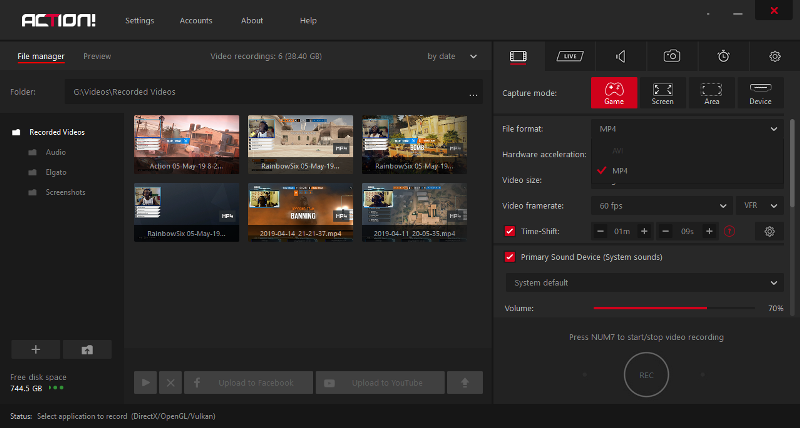The height and width of the screenshot is (428, 800).
Task: Increase Time-Shift seconds with plus
Action: click(709, 232)
